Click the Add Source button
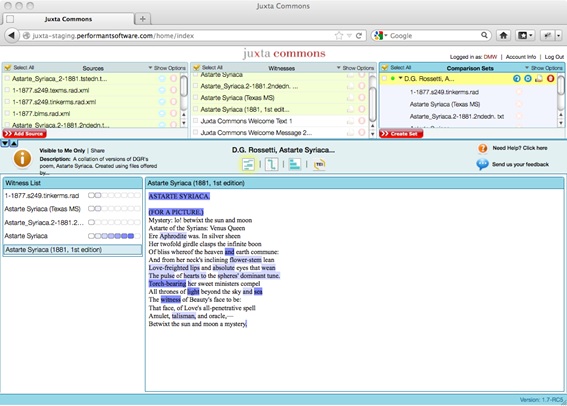This screenshot has height=406, width=567. [24, 134]
